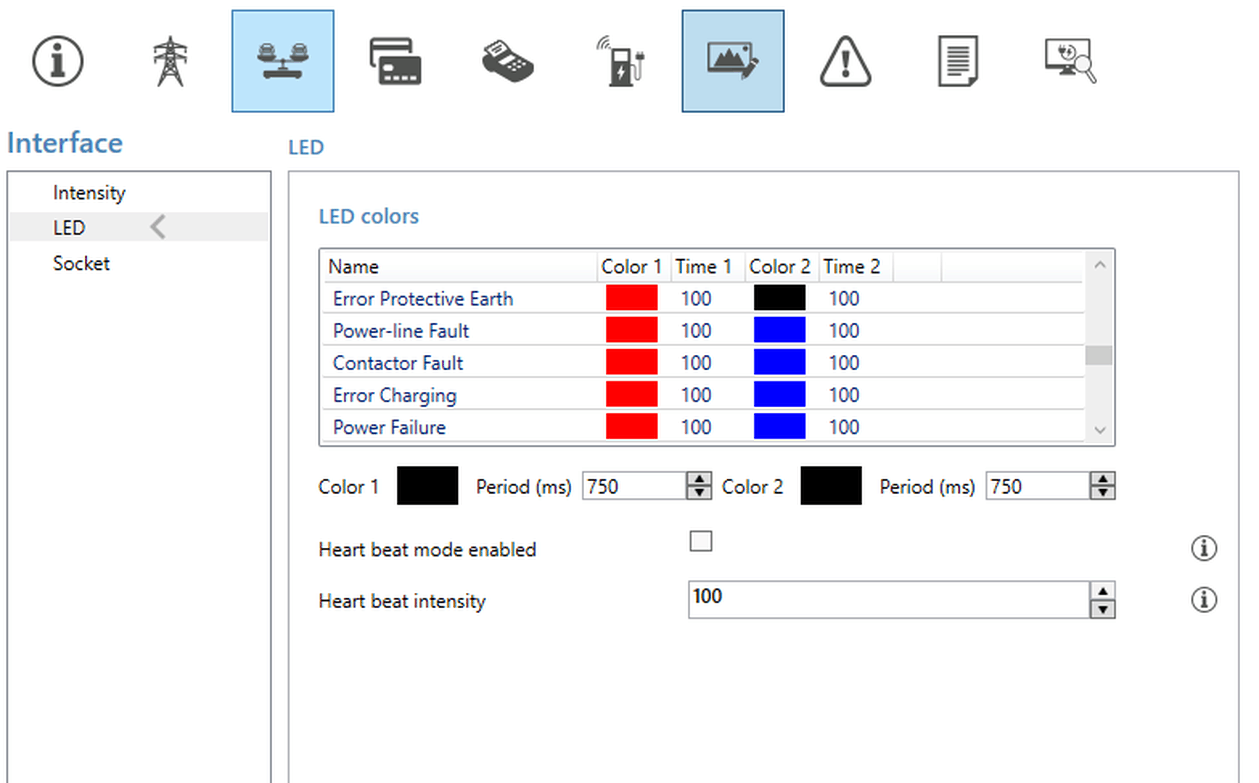Select the Power Failure row
Screen dimensions: 1259x783
point(702,426)
